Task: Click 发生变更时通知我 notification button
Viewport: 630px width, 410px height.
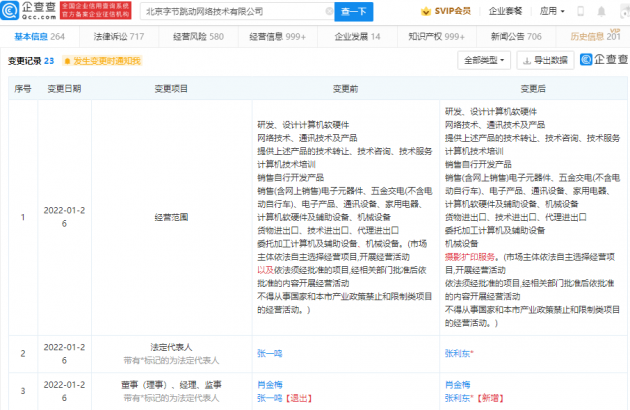Action: pos(102,61)
